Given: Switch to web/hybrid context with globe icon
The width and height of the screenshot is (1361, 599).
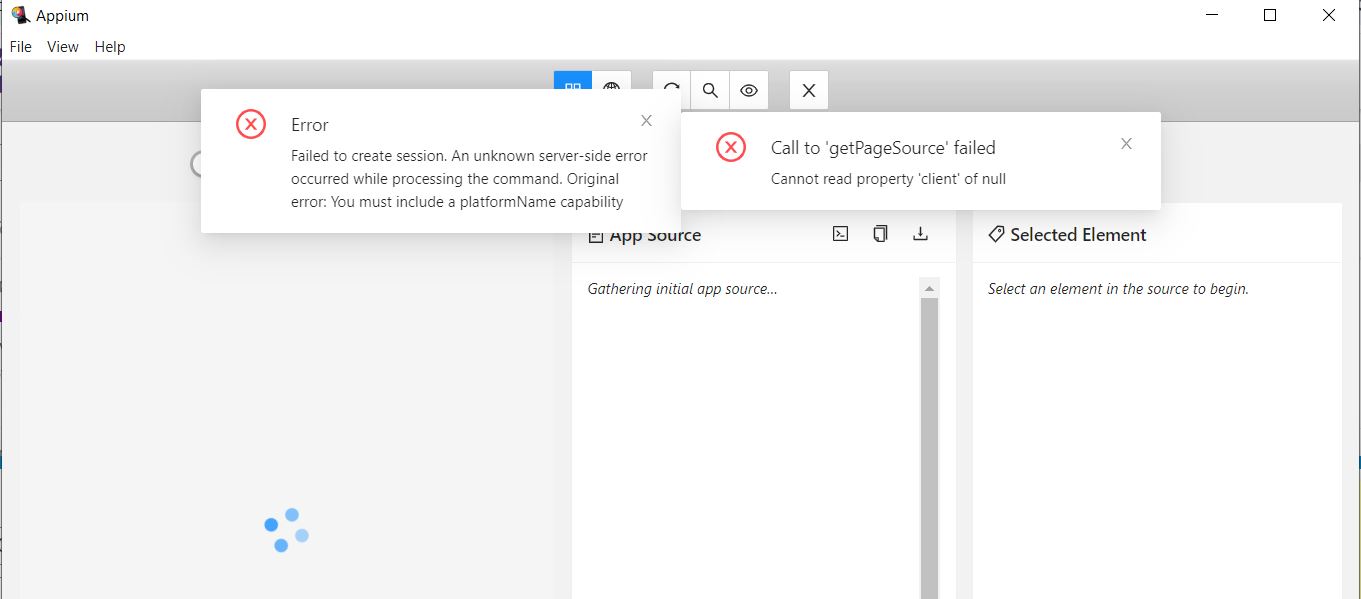Looking at the screenshot, I should [612, 89].
